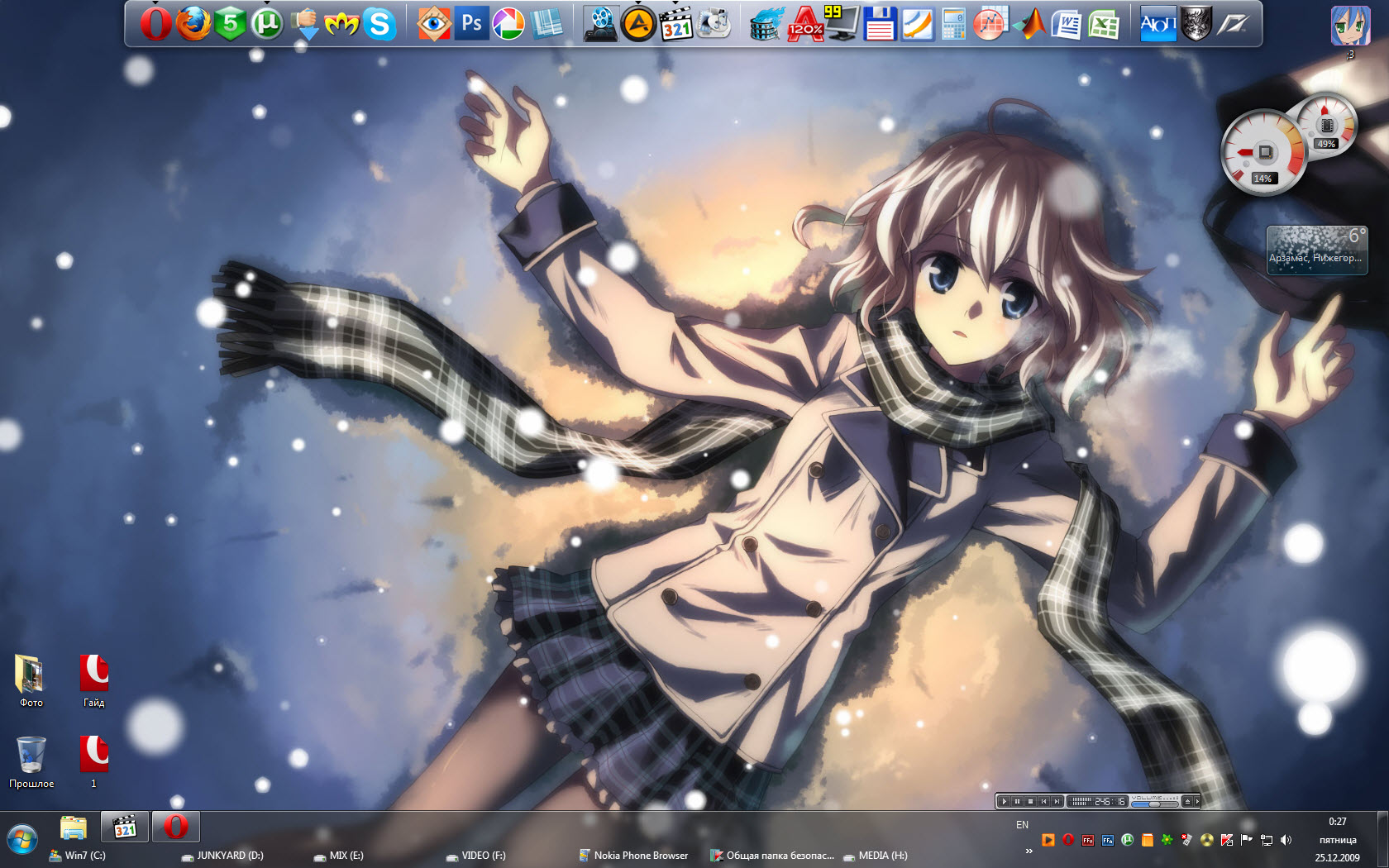Open the yellow bat mail icon

coord(341,24)
